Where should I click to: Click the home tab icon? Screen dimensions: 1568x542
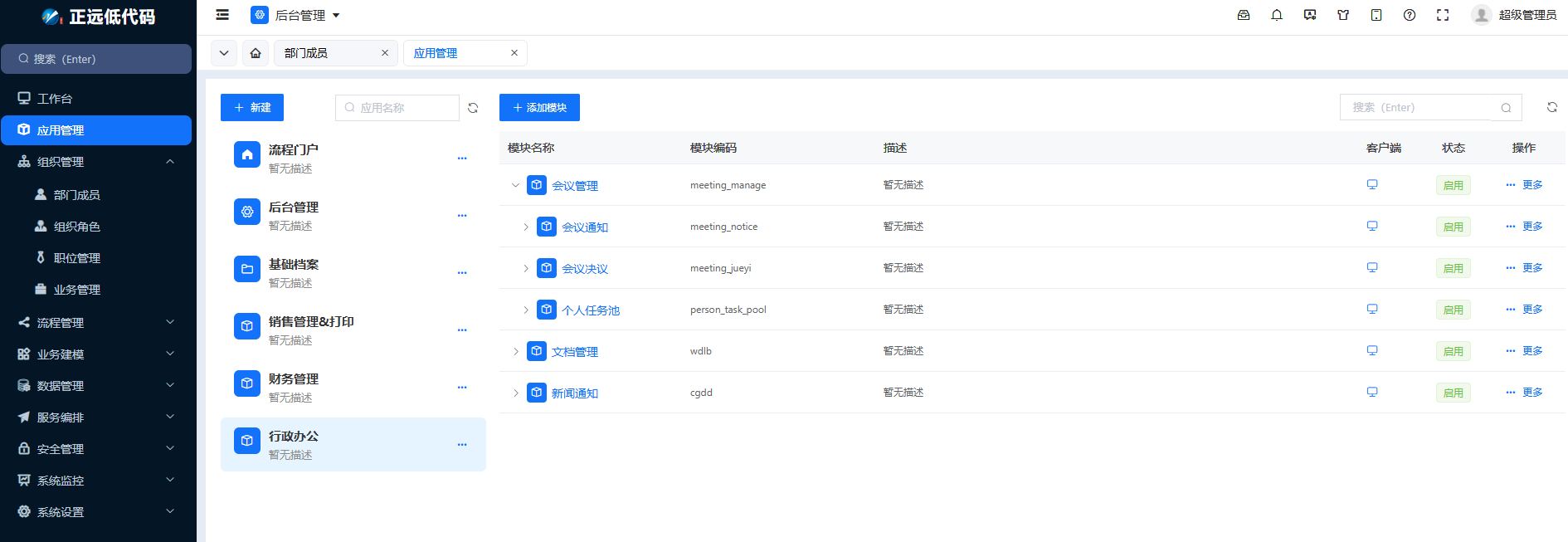[256, 53]
